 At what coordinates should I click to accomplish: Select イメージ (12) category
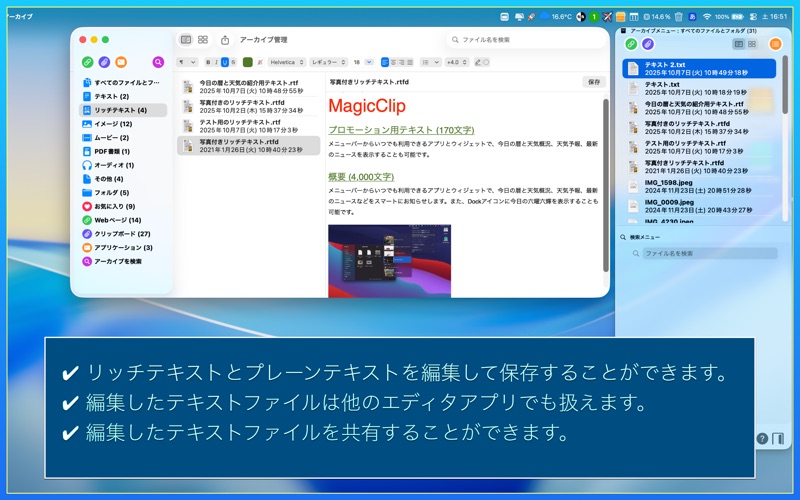[123, 123]
